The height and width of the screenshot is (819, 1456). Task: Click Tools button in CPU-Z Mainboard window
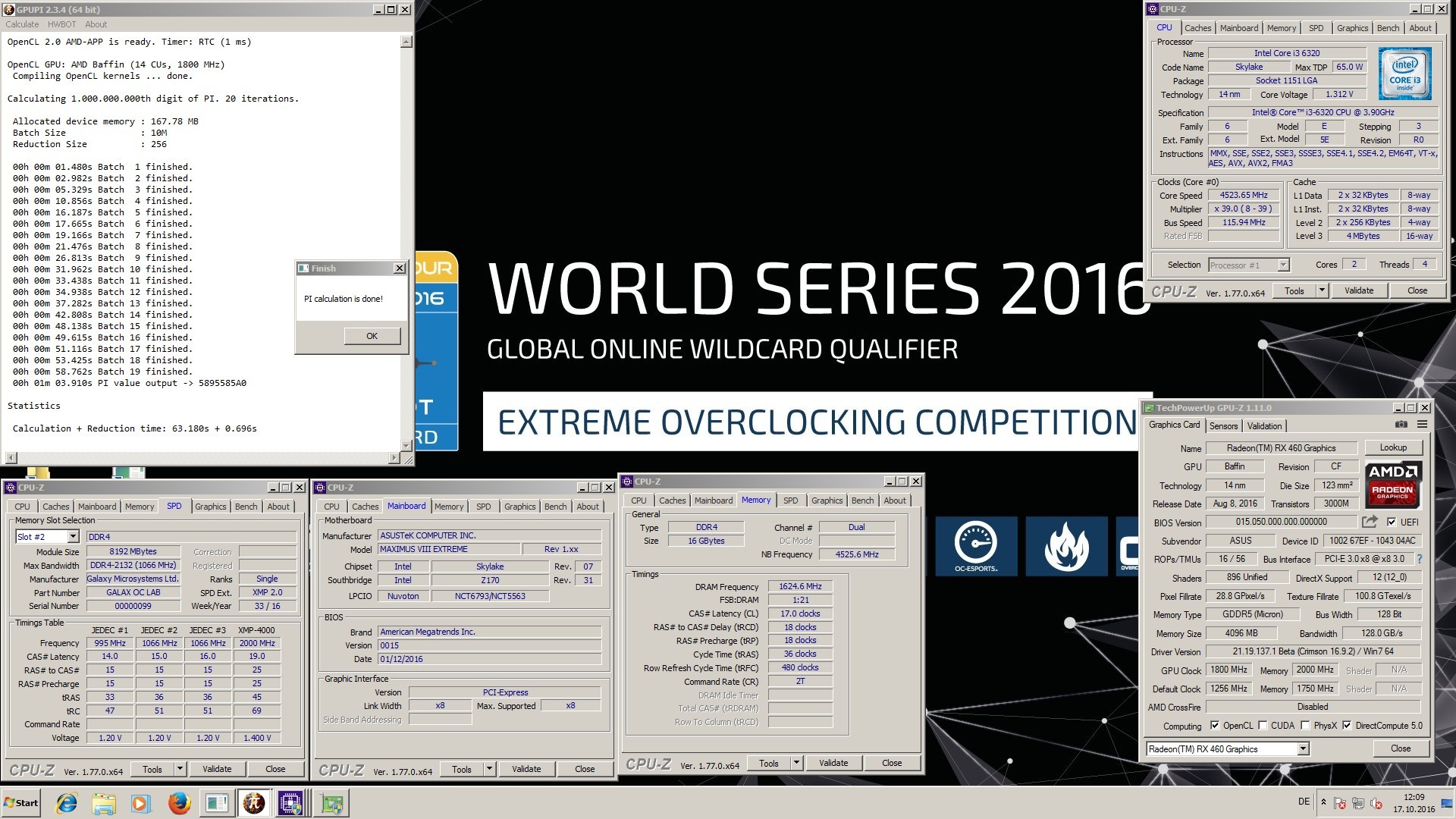coord(462,769)
